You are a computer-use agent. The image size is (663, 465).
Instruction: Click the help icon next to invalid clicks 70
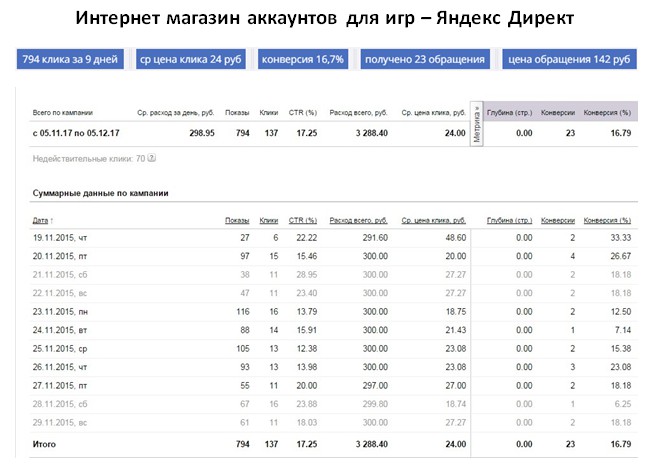coord(152,158)
